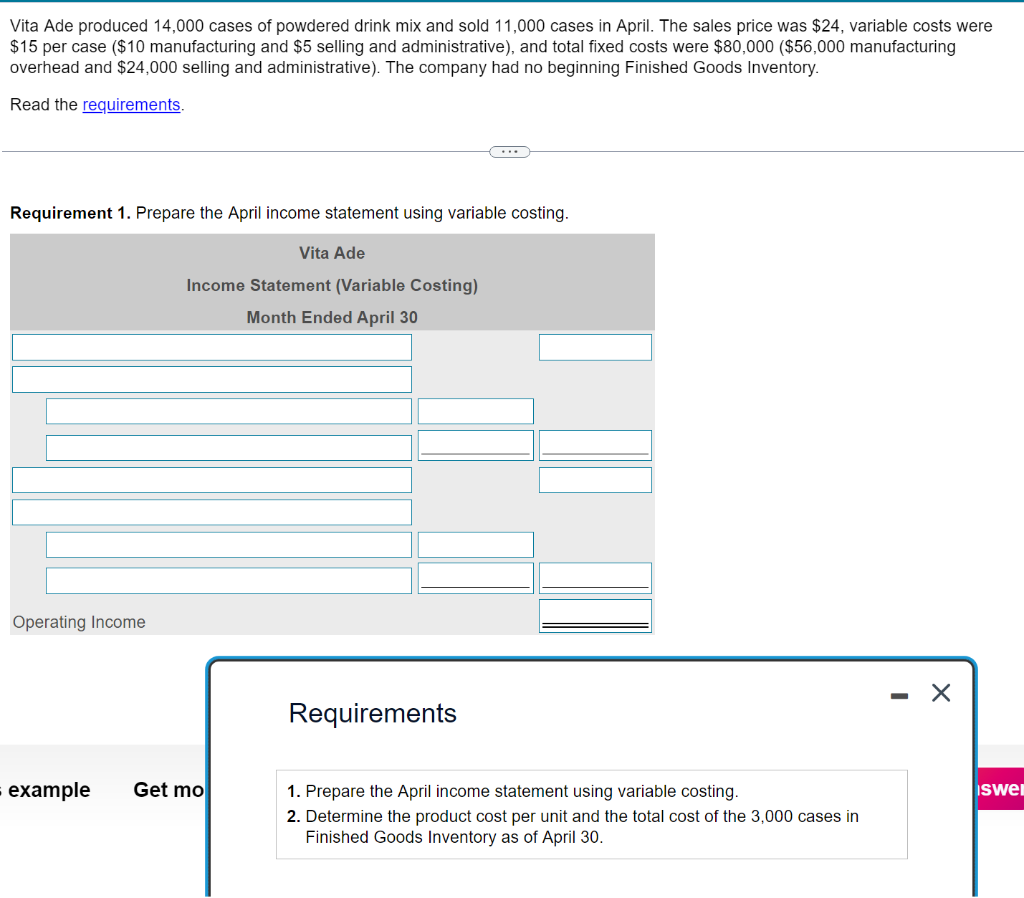The height and width of the screenshot is (898, 1024).
Task: Click the 'Operating Income' row label
Action: coord(79,622)
